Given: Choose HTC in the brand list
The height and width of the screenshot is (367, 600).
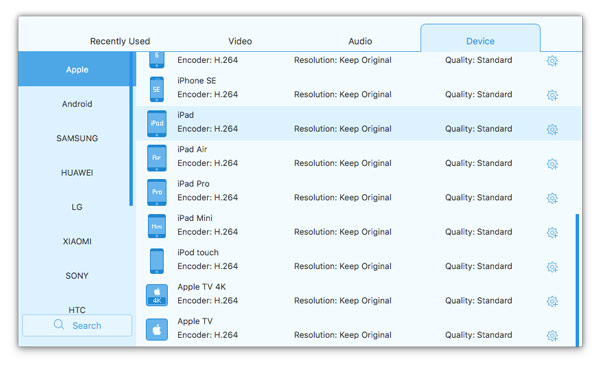Looking at the screenshot, I should pyautogui.click(x=77, y=309).
